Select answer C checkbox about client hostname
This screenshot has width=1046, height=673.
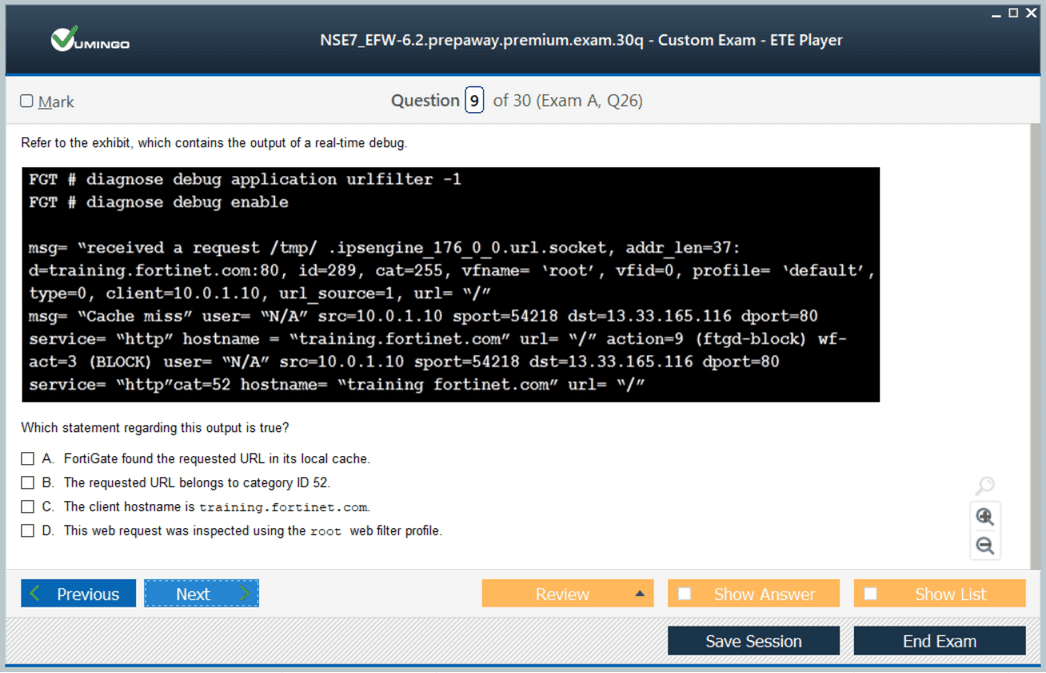(27, 507)
